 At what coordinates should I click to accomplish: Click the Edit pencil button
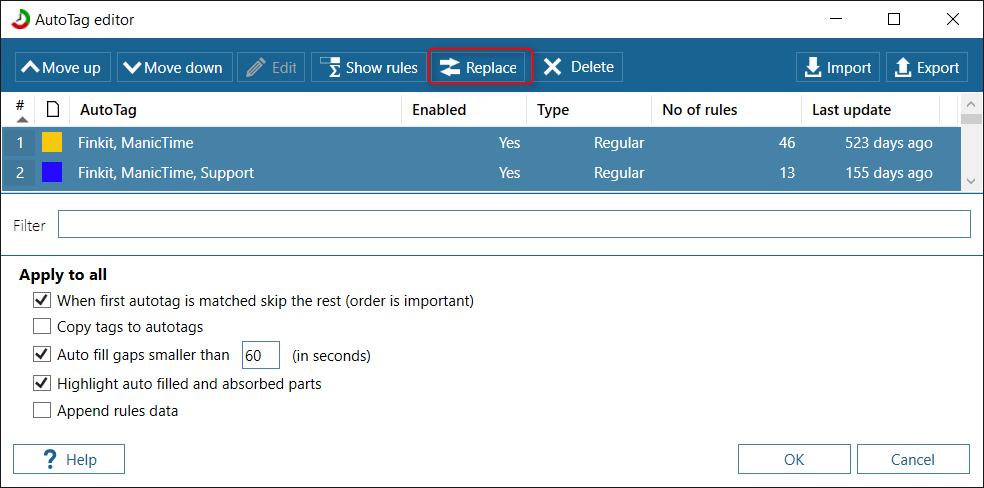click(x=272, y=67)
